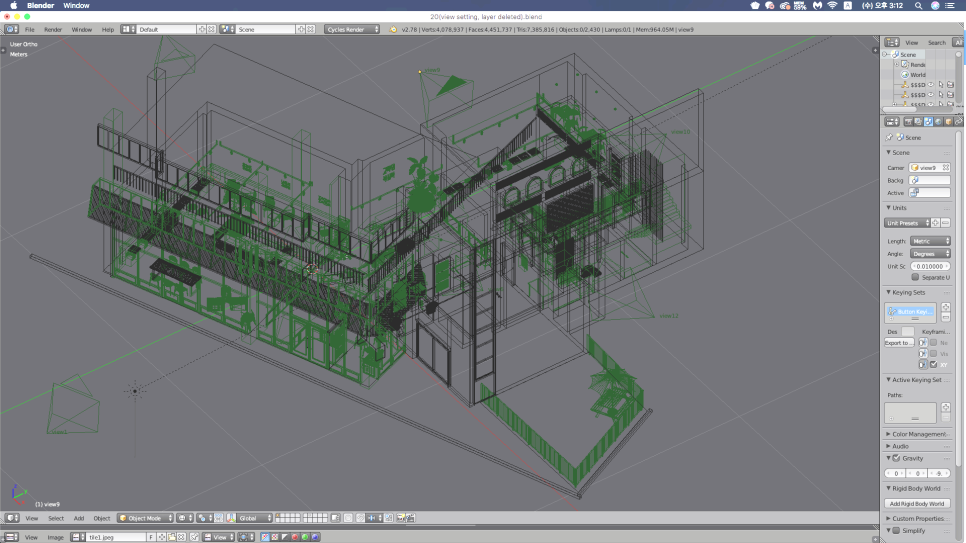Click the Add Rigid Body World button

pos(917,503)
